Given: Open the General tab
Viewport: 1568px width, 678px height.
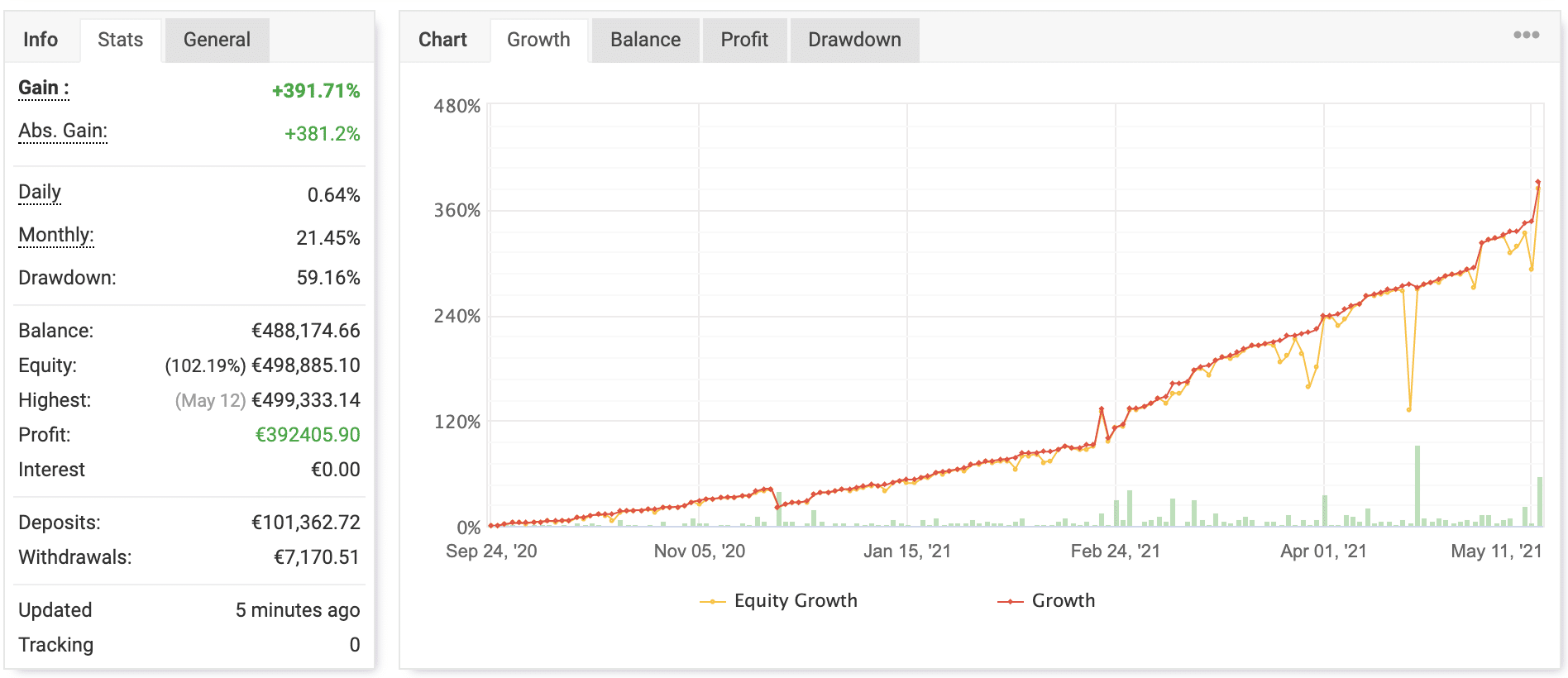Looking at the screenshot, I should point(217,40).
